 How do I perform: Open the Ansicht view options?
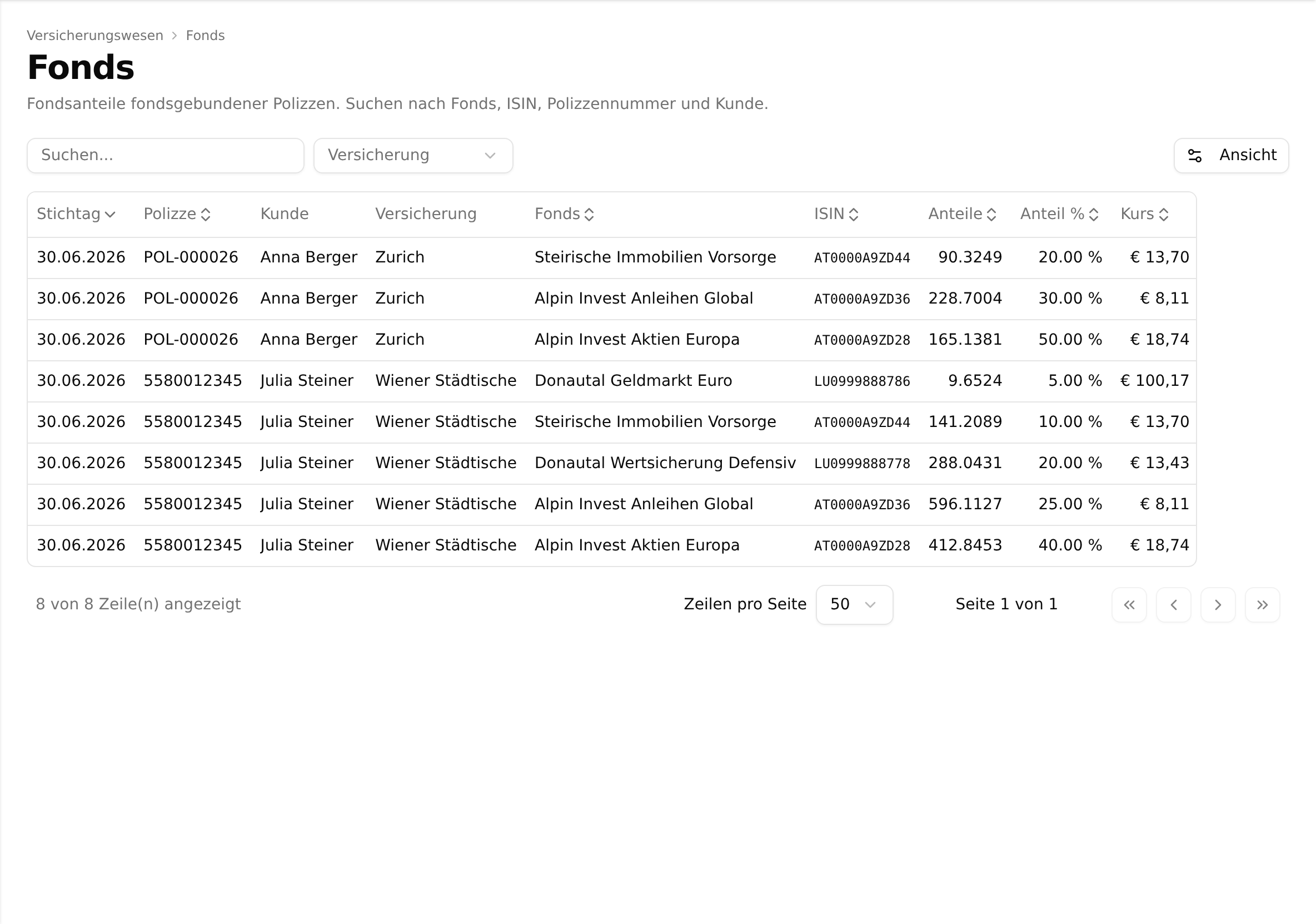click(1231, 156)
